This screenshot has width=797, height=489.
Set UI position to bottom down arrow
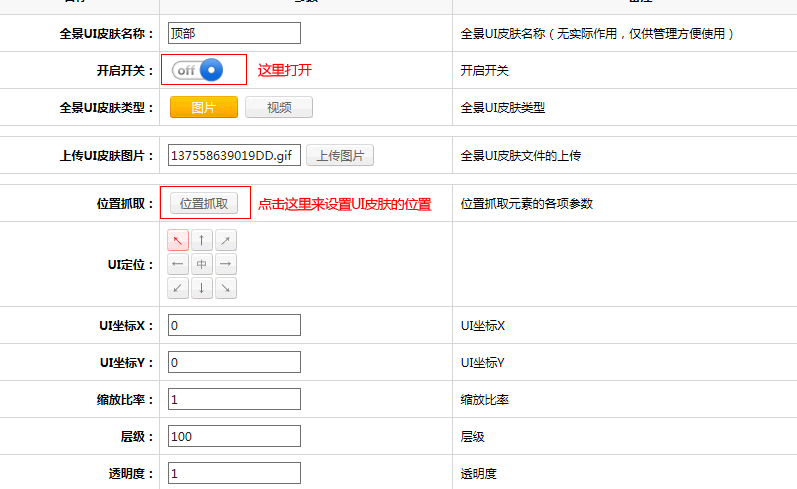click(x=202, y=288)
